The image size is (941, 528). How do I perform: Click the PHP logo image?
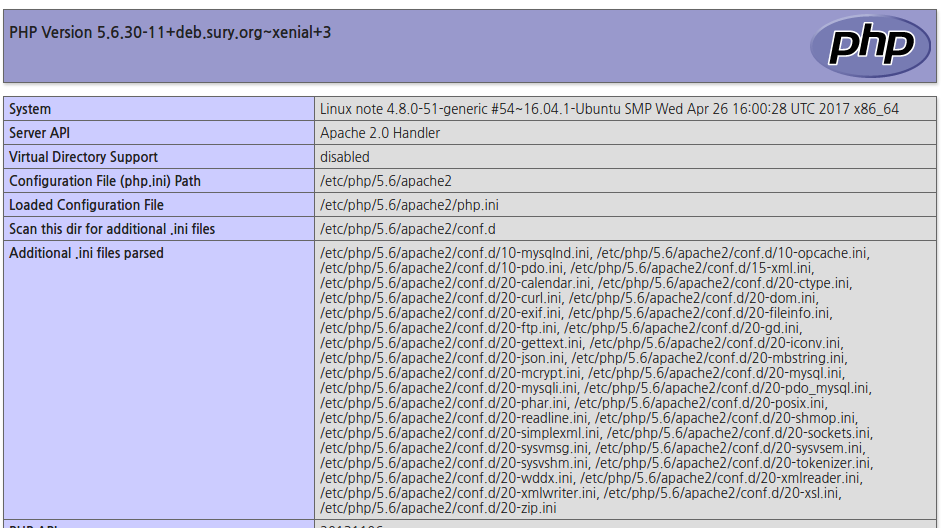click(870, 46)
